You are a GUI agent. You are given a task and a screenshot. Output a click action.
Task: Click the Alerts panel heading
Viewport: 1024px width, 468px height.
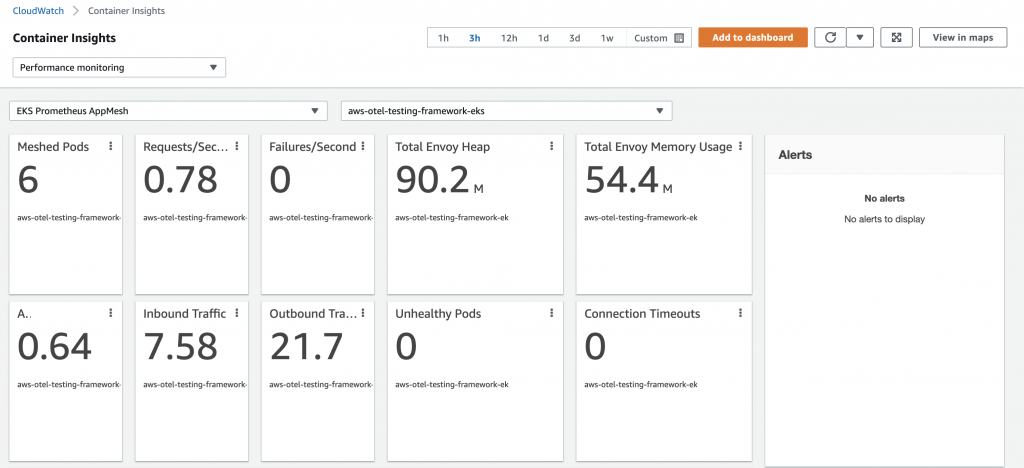[x=795, y=155]
